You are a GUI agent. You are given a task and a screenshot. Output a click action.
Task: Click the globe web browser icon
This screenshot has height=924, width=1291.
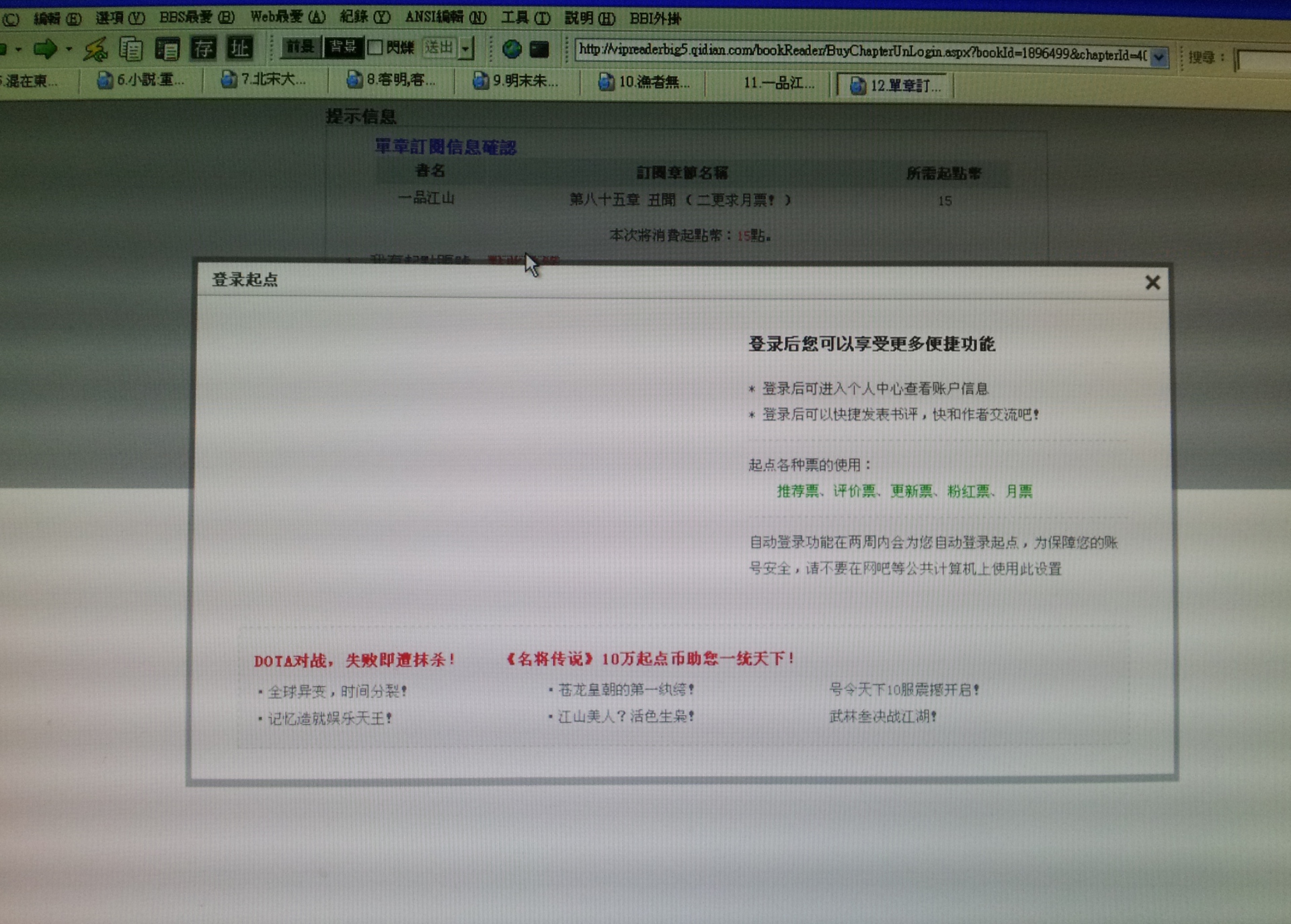(512, 48)
